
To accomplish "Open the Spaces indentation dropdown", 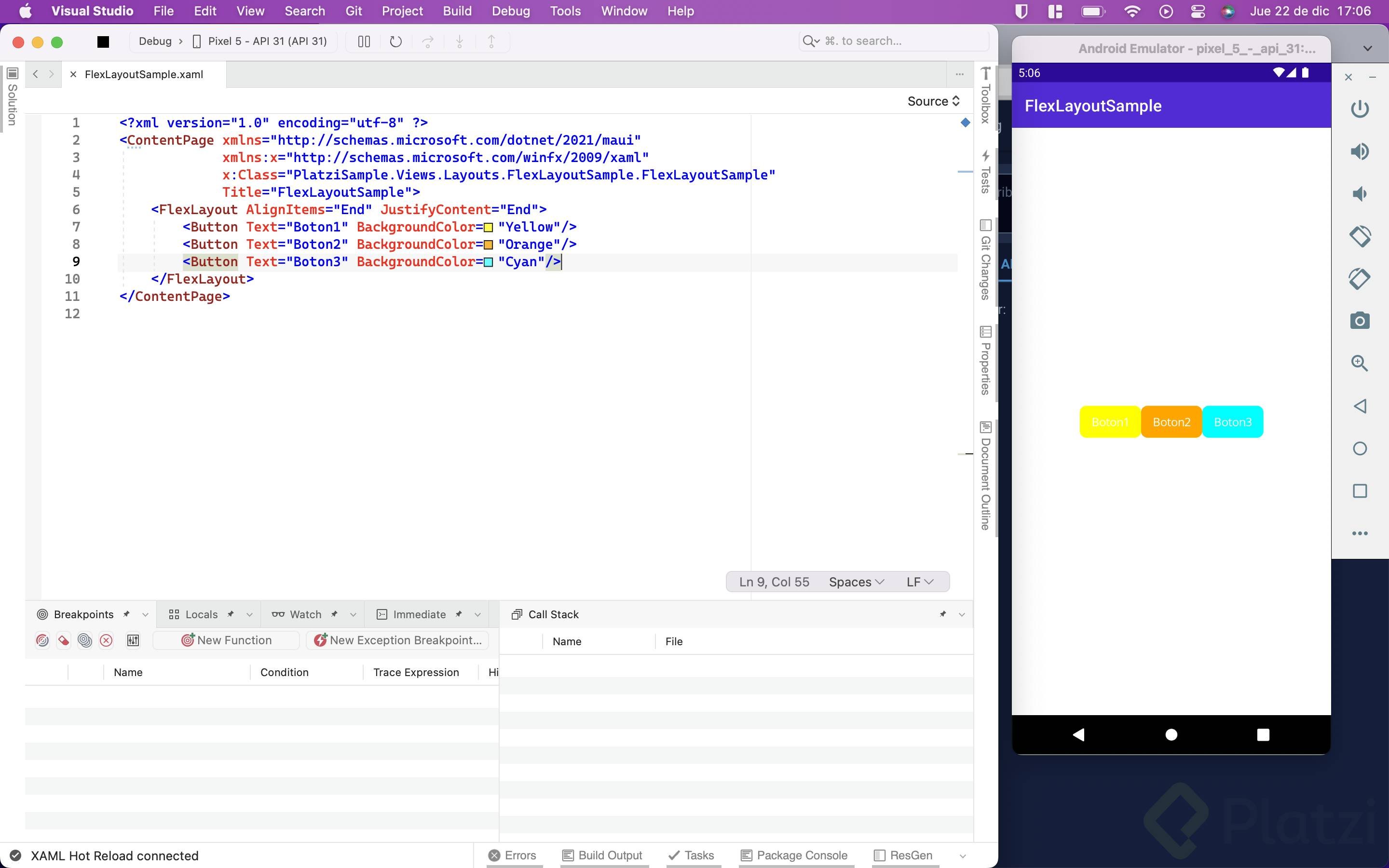I will (856, 582).
